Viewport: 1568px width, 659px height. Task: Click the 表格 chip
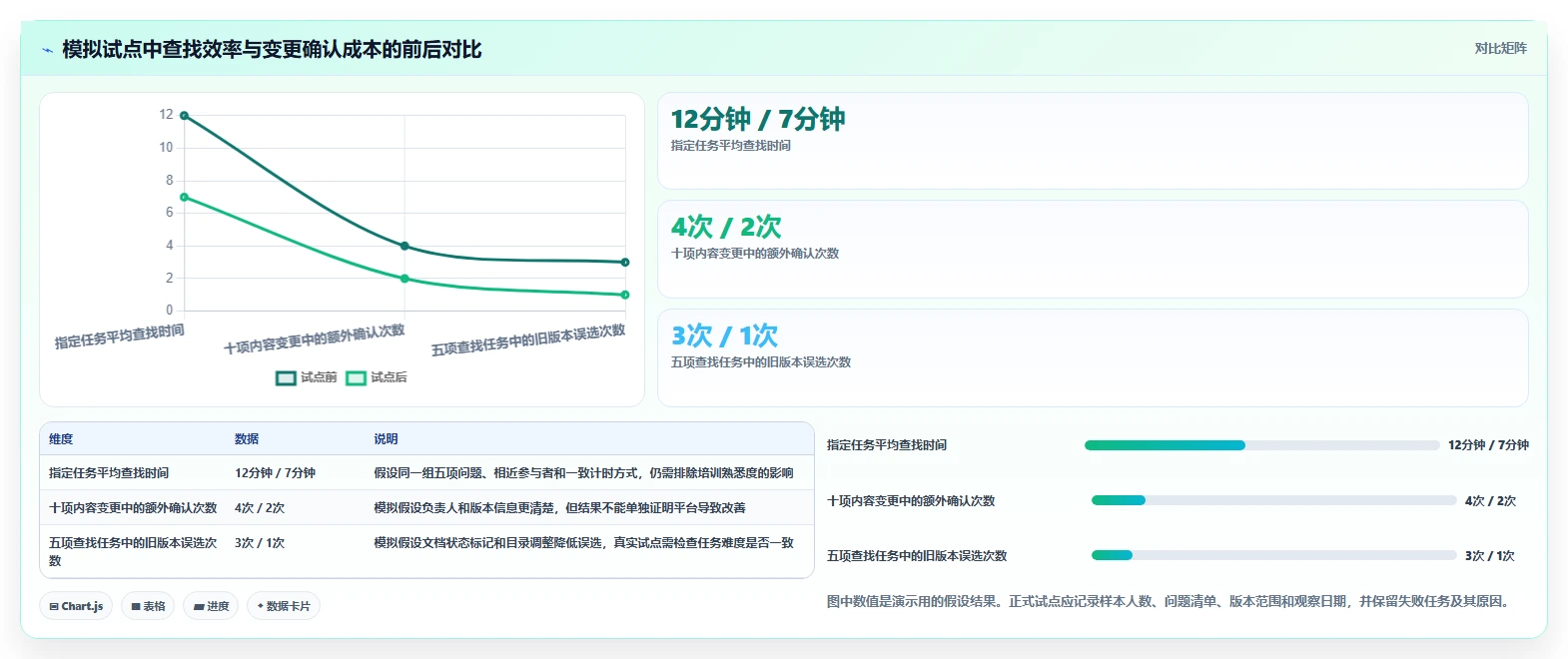click(148, 606)
